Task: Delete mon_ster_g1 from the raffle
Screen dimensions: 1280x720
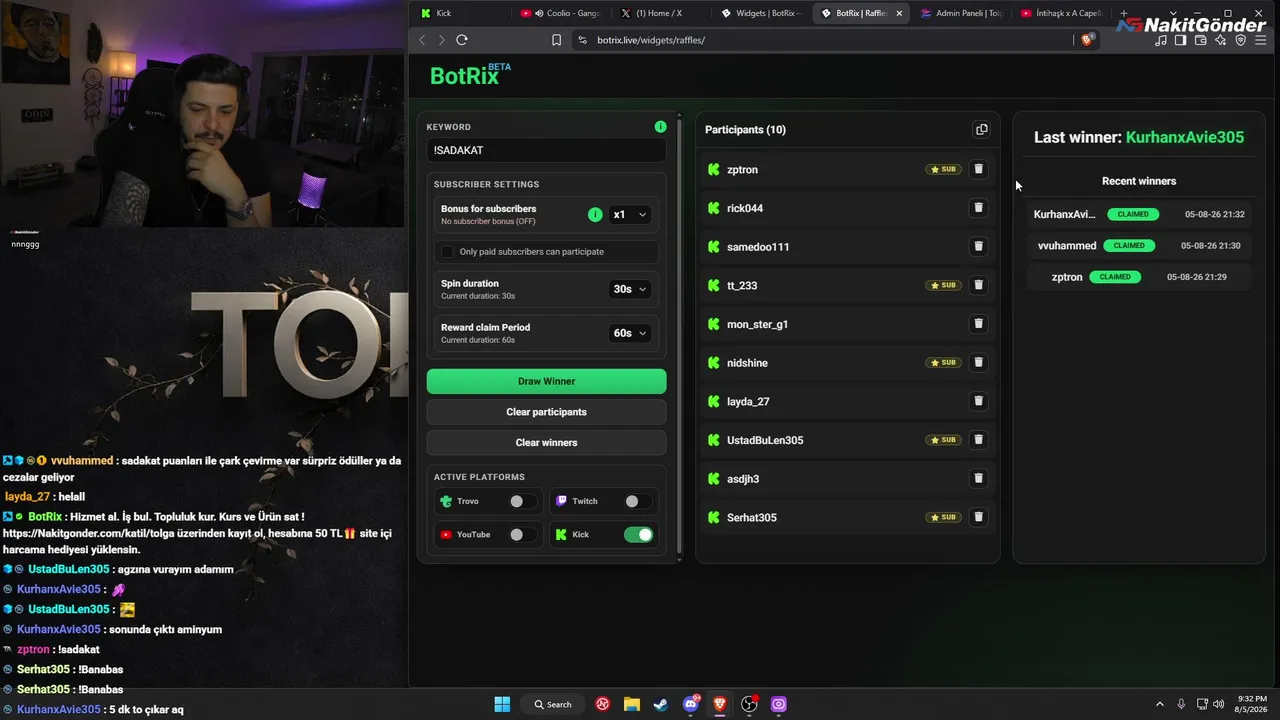Action: [979, 324]
